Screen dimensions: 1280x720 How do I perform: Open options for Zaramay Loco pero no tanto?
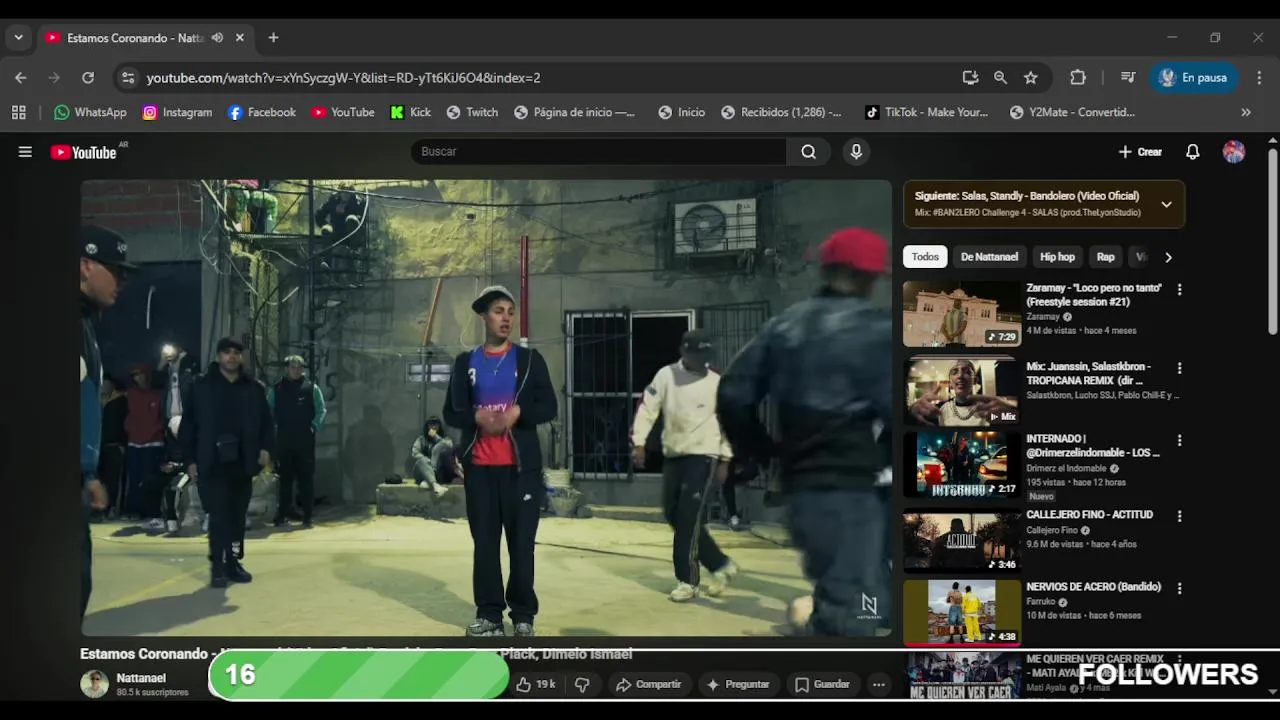(x=1179, y=289)
